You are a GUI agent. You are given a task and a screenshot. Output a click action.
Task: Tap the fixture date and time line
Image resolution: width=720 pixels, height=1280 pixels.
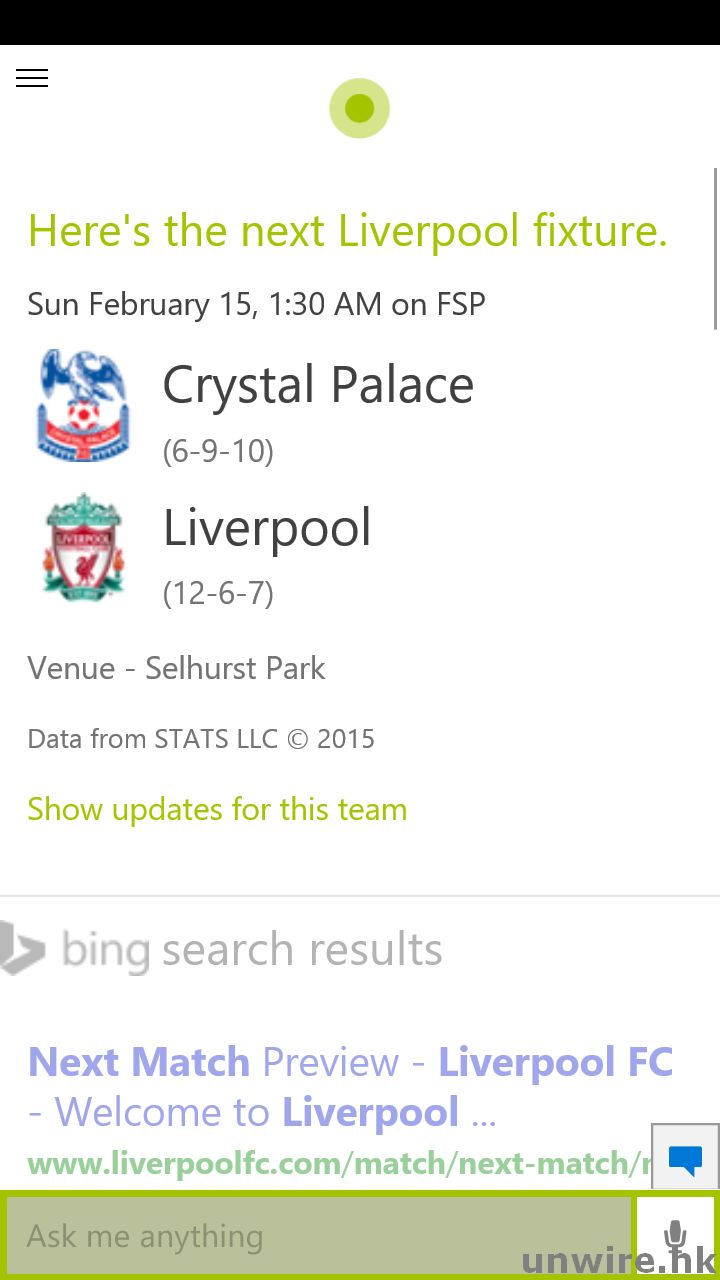(256, 304)
